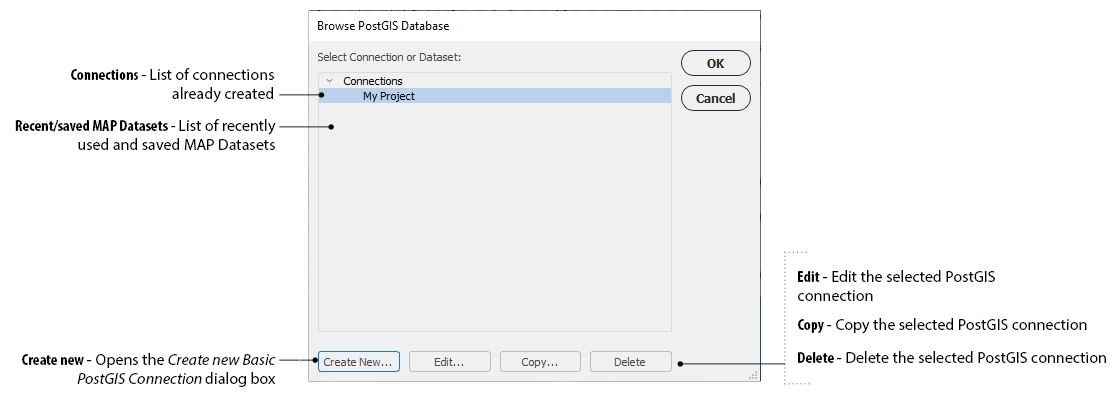Cancel the Browse PostGIS Database dialog
Image resolution: width=1116 pixels, height=393 pixels.
(x=715, y=98)
